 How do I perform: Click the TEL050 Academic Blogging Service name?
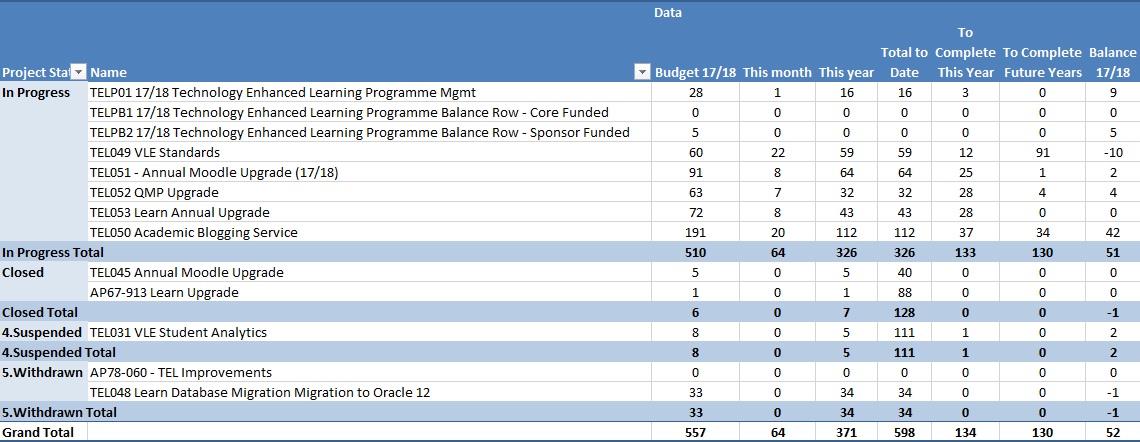coord(193,232)
